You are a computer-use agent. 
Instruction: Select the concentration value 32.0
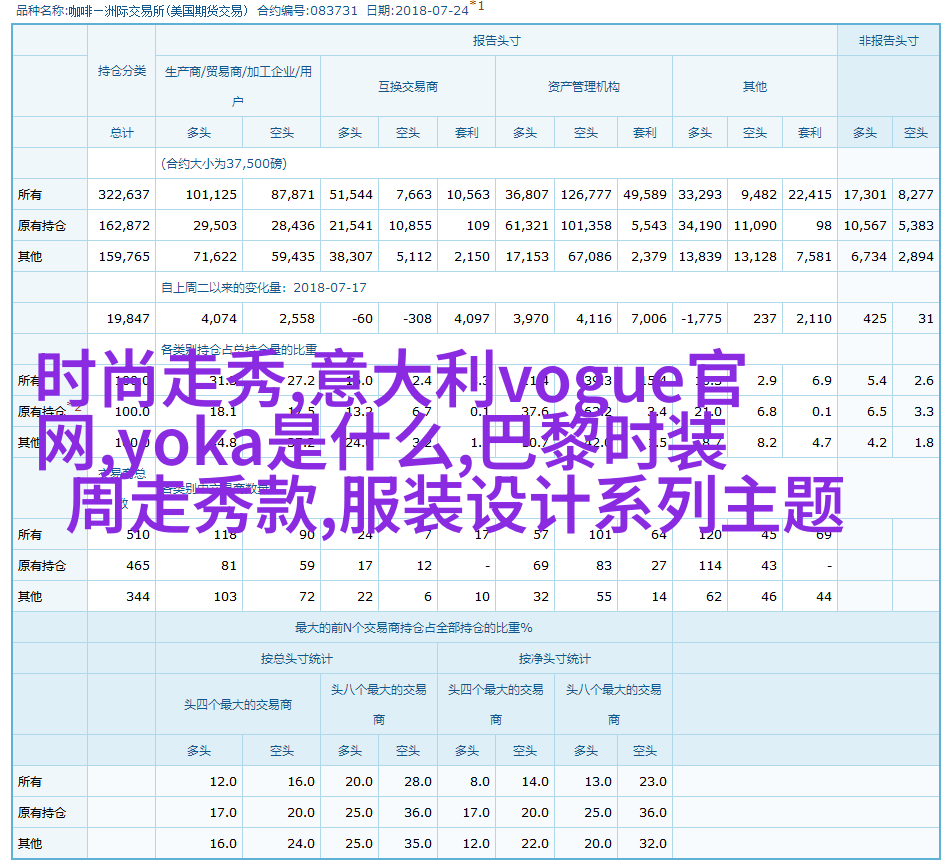pos(653,843)
